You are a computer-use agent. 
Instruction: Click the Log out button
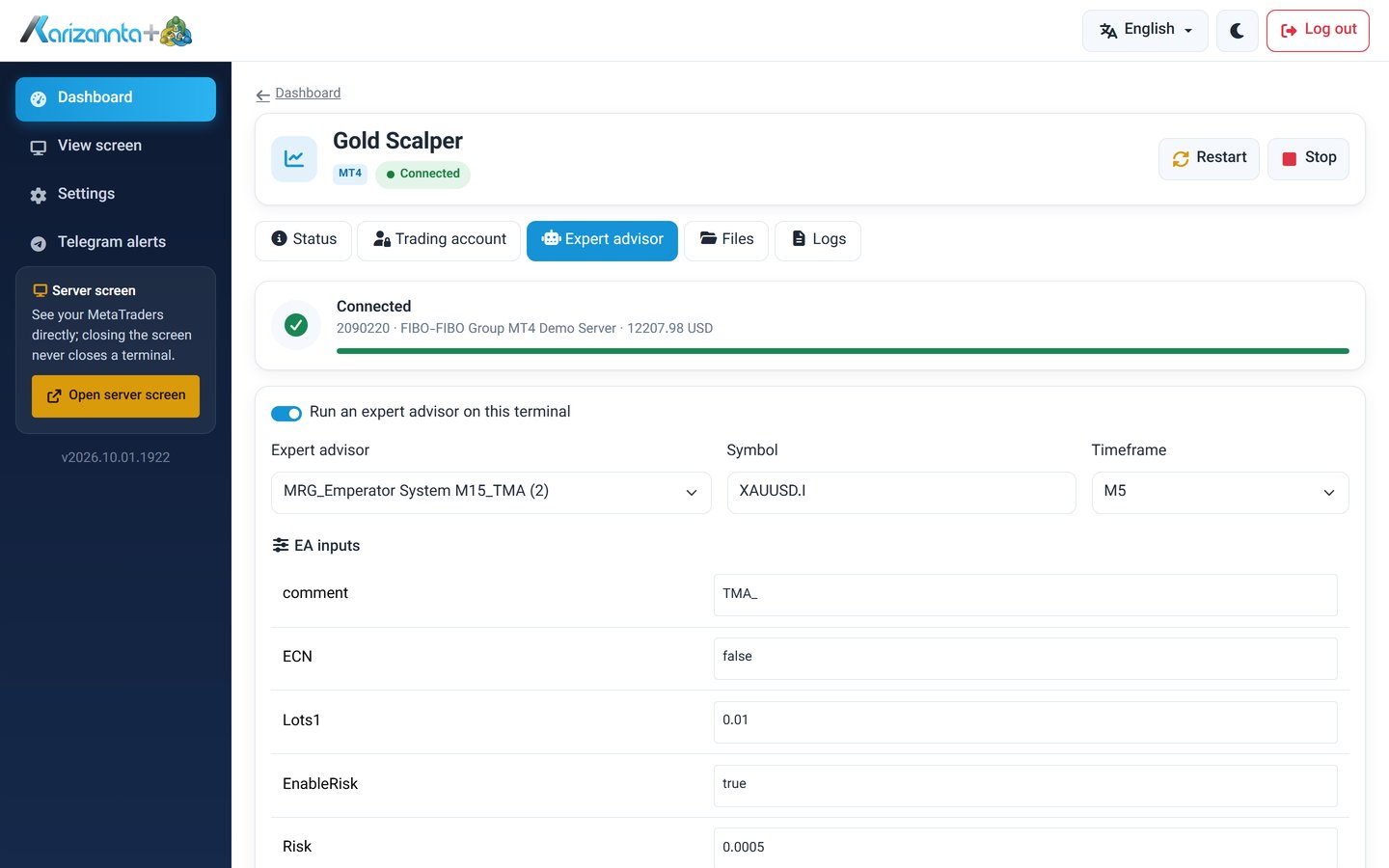[1318, 31]
